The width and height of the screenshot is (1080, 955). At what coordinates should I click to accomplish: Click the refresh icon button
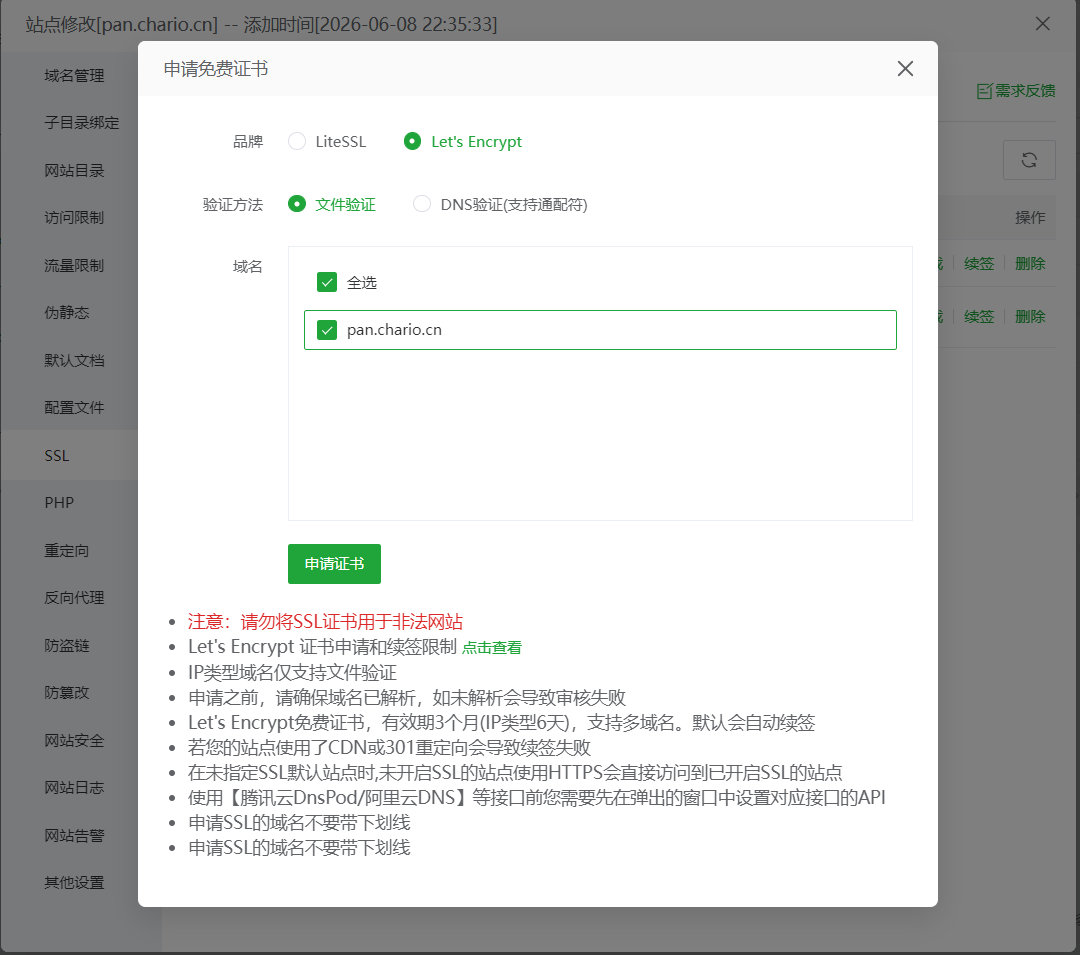[1029, 160]
